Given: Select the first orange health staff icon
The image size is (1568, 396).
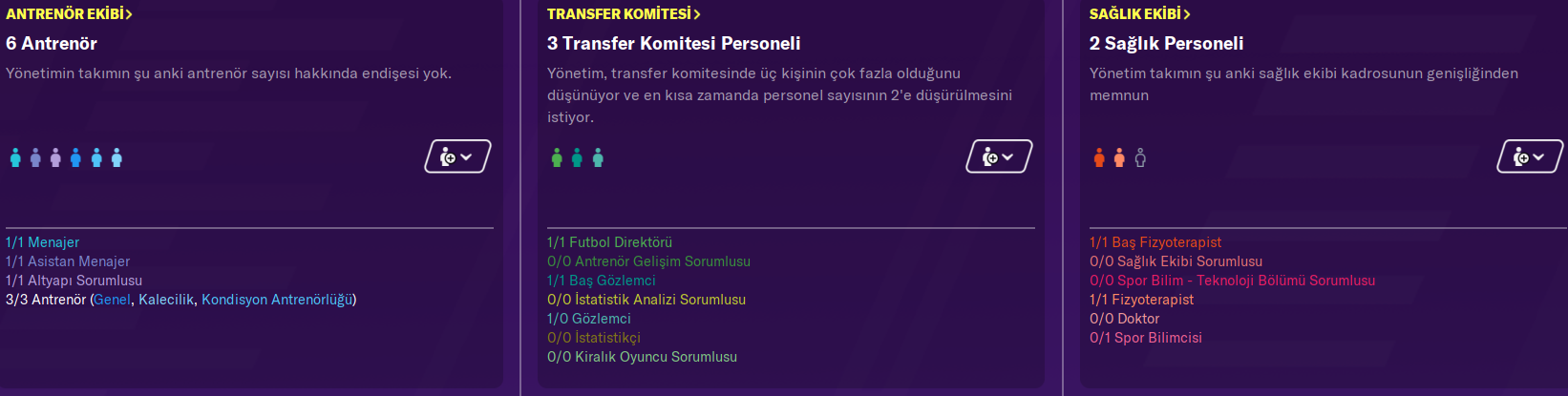Looking at the screenshot, I should point(1099,157).
